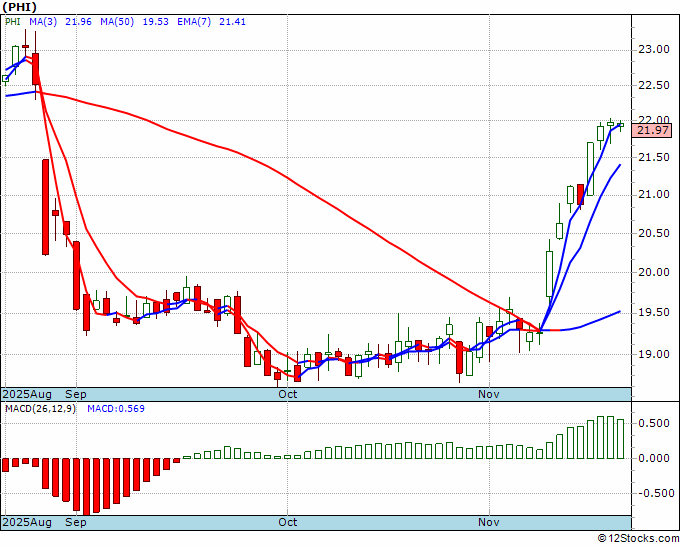Select 2025Aug below the MACD panel

27,522
